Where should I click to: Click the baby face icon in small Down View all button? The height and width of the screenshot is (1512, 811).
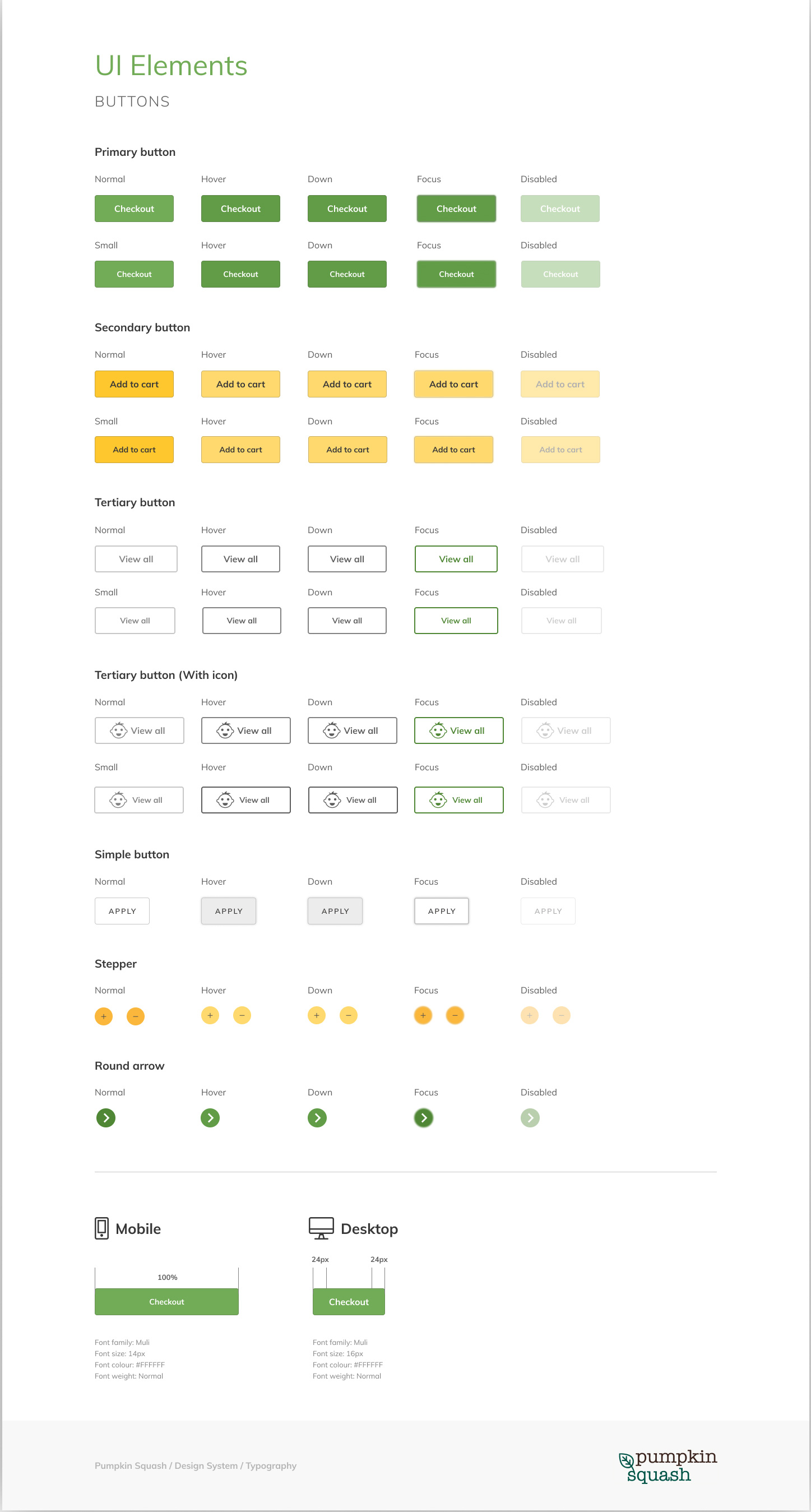(333, 800)
